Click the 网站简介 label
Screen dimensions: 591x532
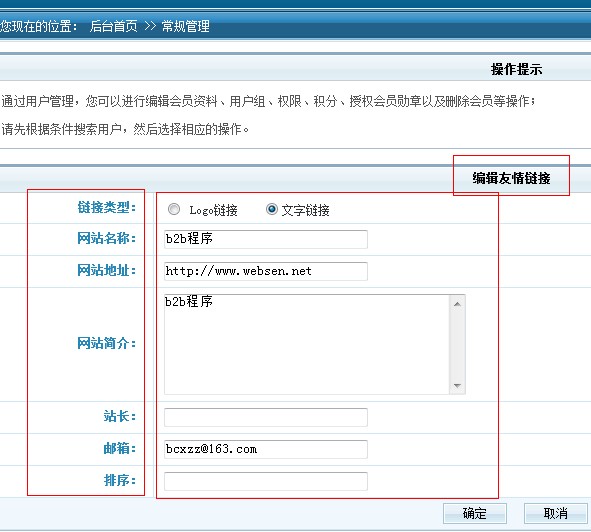pos(107,343)
